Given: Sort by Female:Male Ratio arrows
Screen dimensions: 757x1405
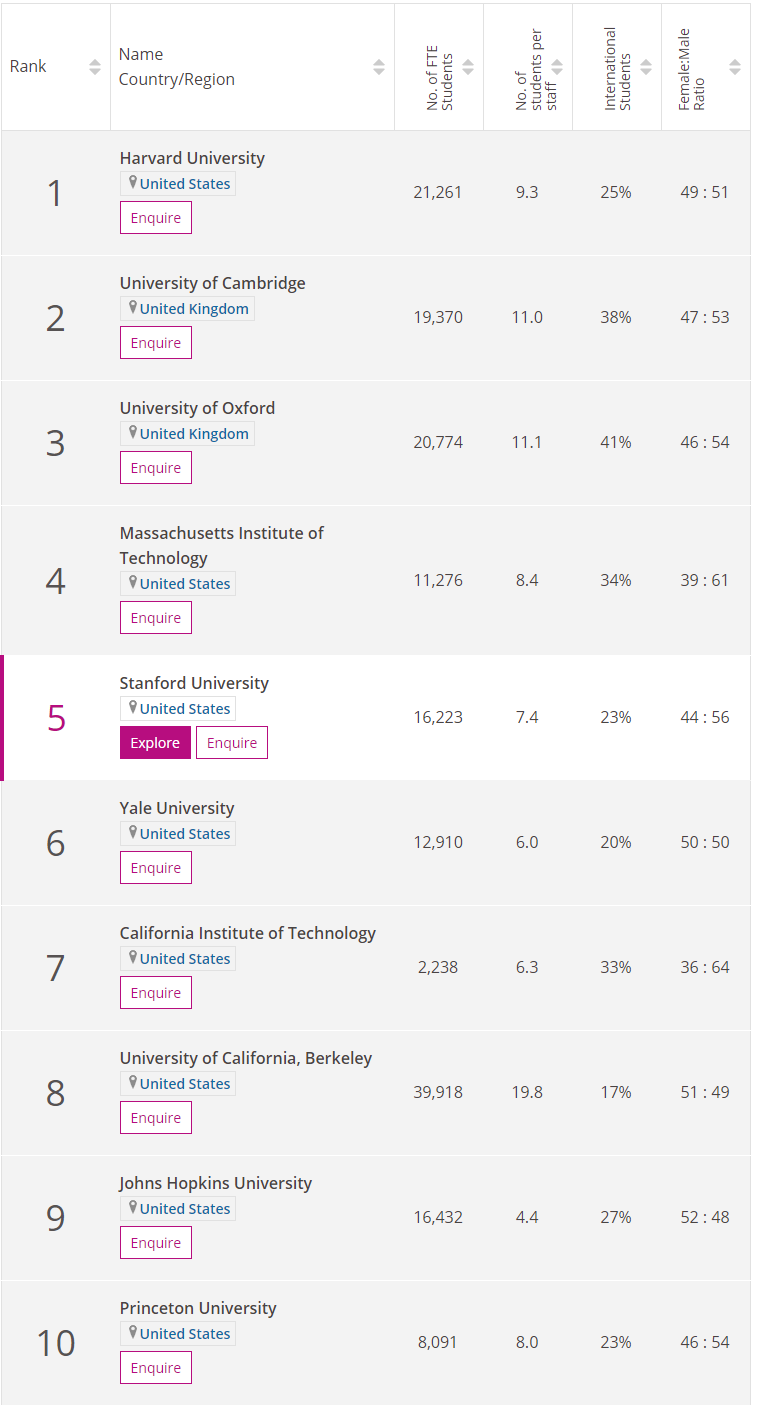Looking at the screenshot, I should point(735,67).
